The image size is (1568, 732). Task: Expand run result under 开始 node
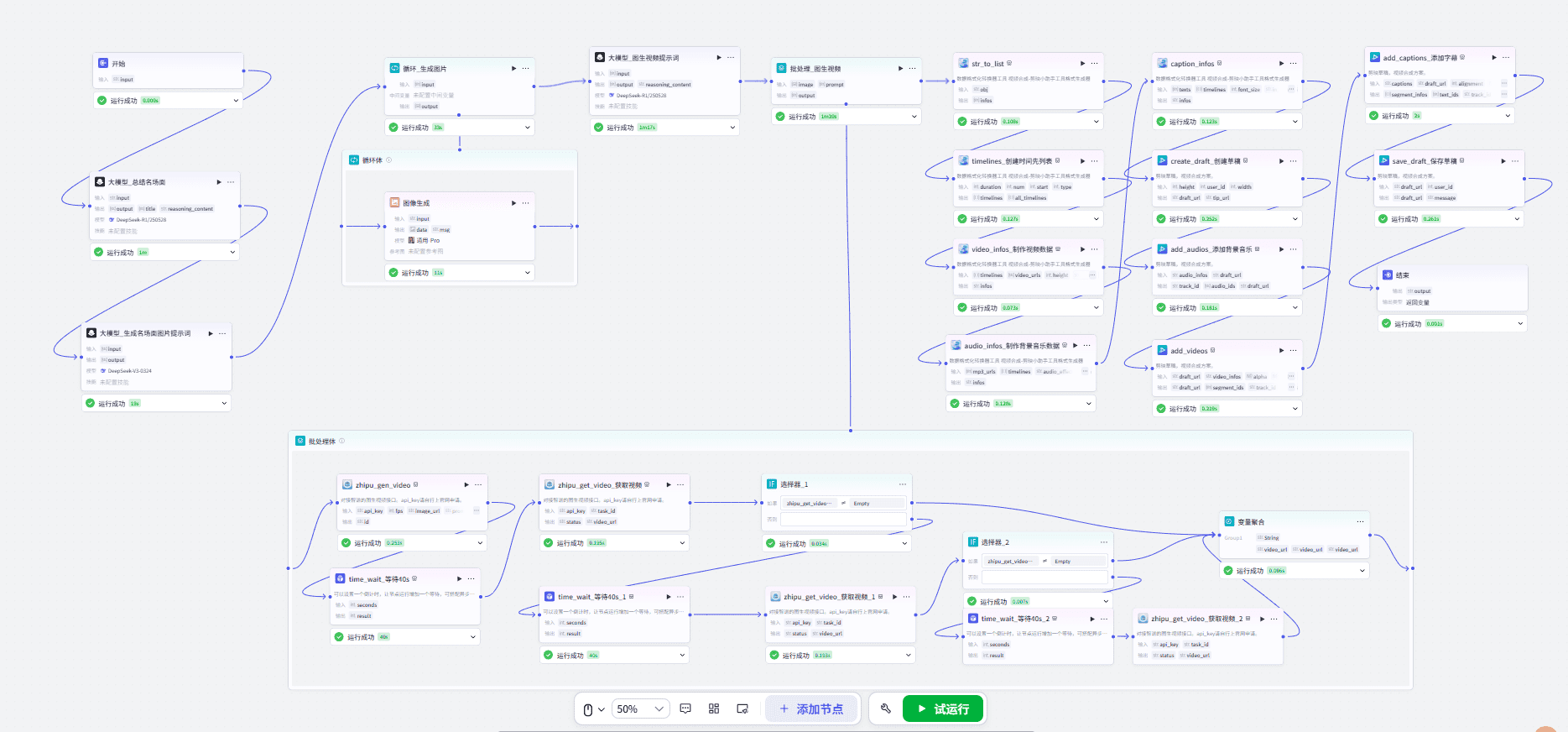pos(236,101)
